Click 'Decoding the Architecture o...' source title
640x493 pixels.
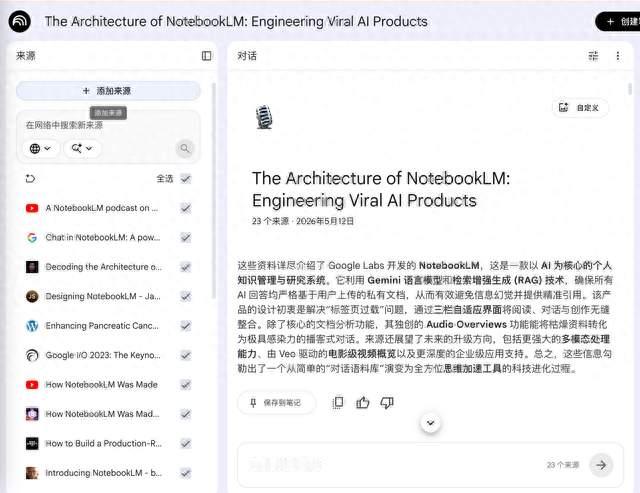104,267
